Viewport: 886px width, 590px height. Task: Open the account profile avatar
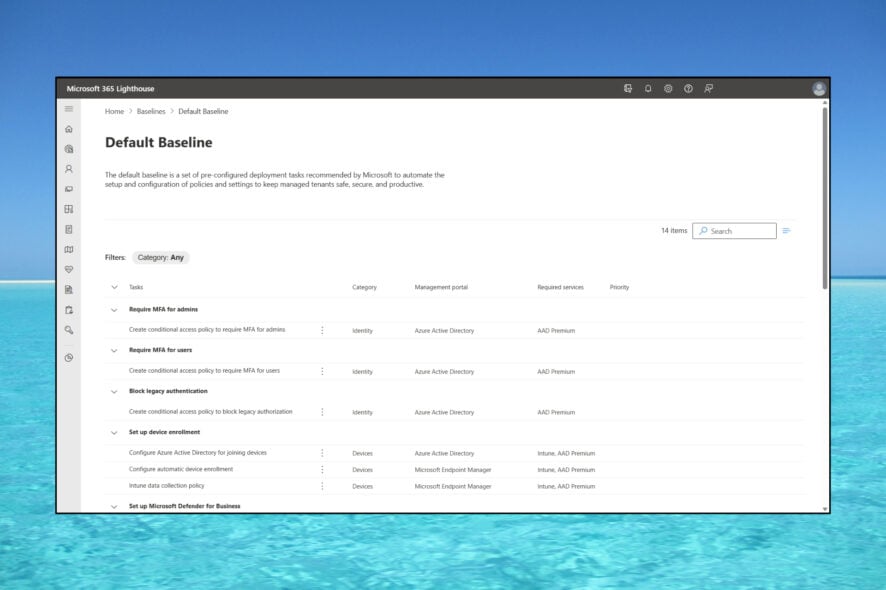click(819, 89)
